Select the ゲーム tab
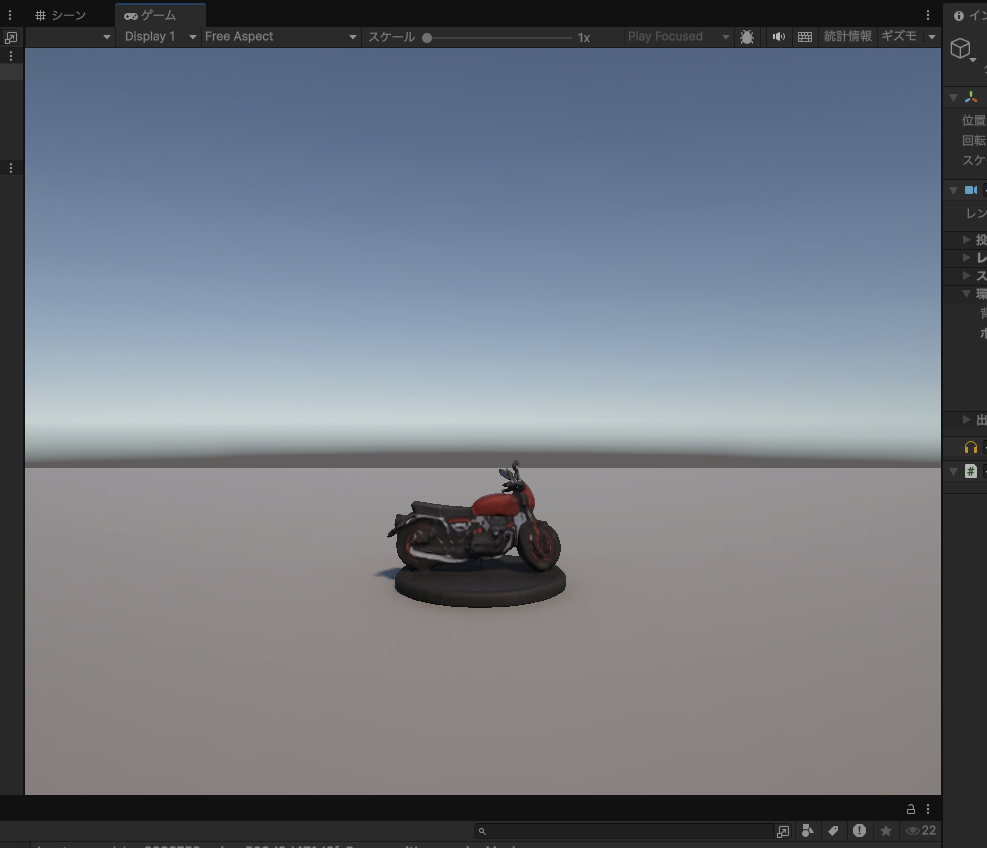The width and height of the screenshot is (987, 848). [x=160, y=15]
